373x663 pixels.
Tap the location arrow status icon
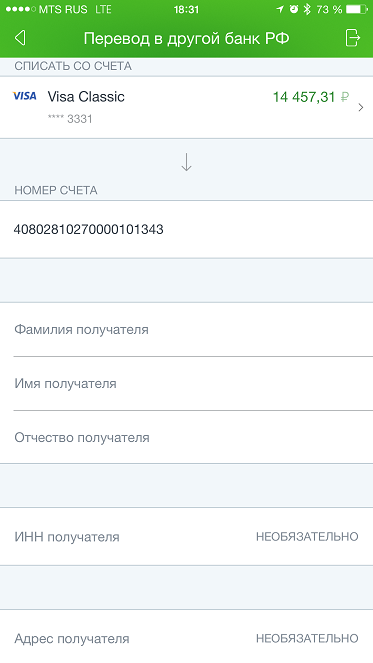click(x=280, y=9)
